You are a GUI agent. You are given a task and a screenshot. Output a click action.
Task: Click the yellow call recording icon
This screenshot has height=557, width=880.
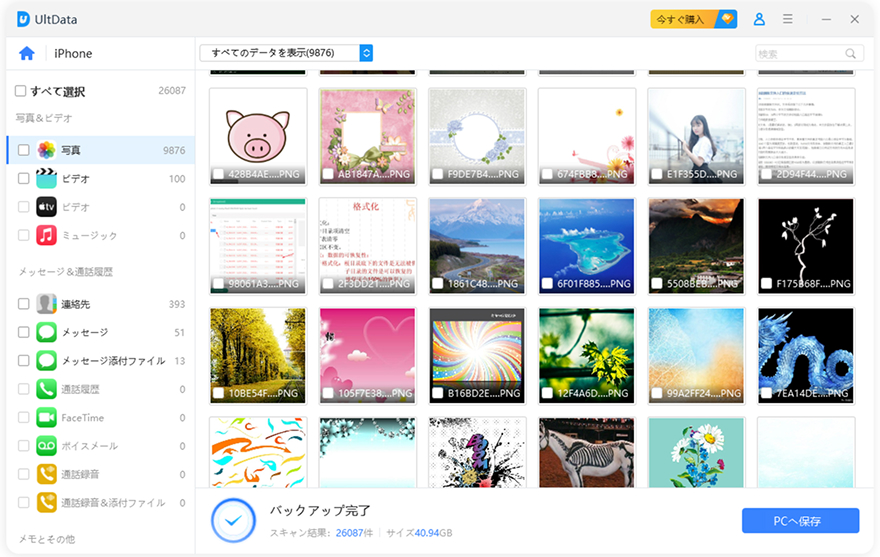coord(47,474)
